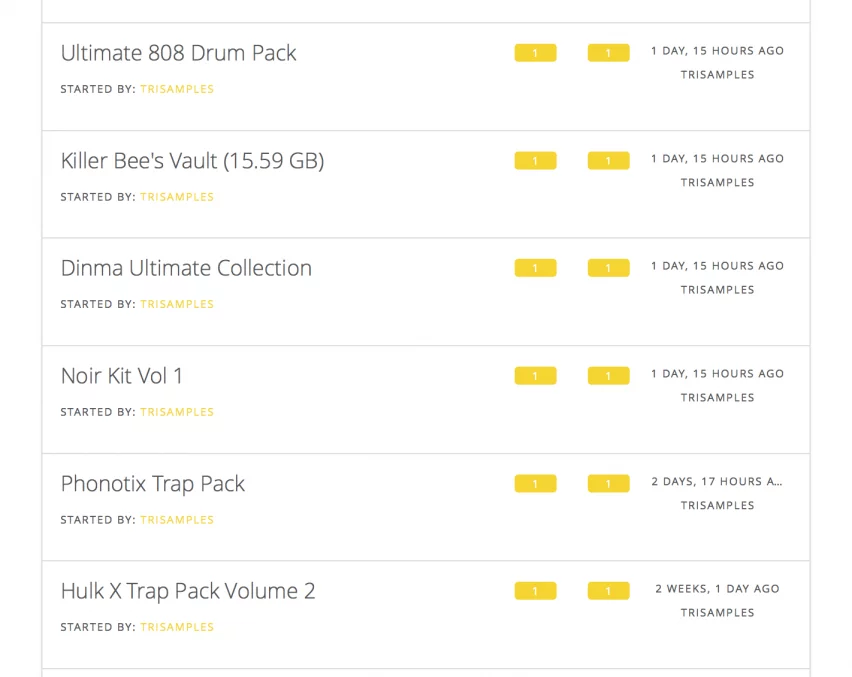The height and width of the screenshot is (677, 852).
Task: Click the yellow Trisamples author link under Killer Bee's Vault
Action: tap(177, 197)
